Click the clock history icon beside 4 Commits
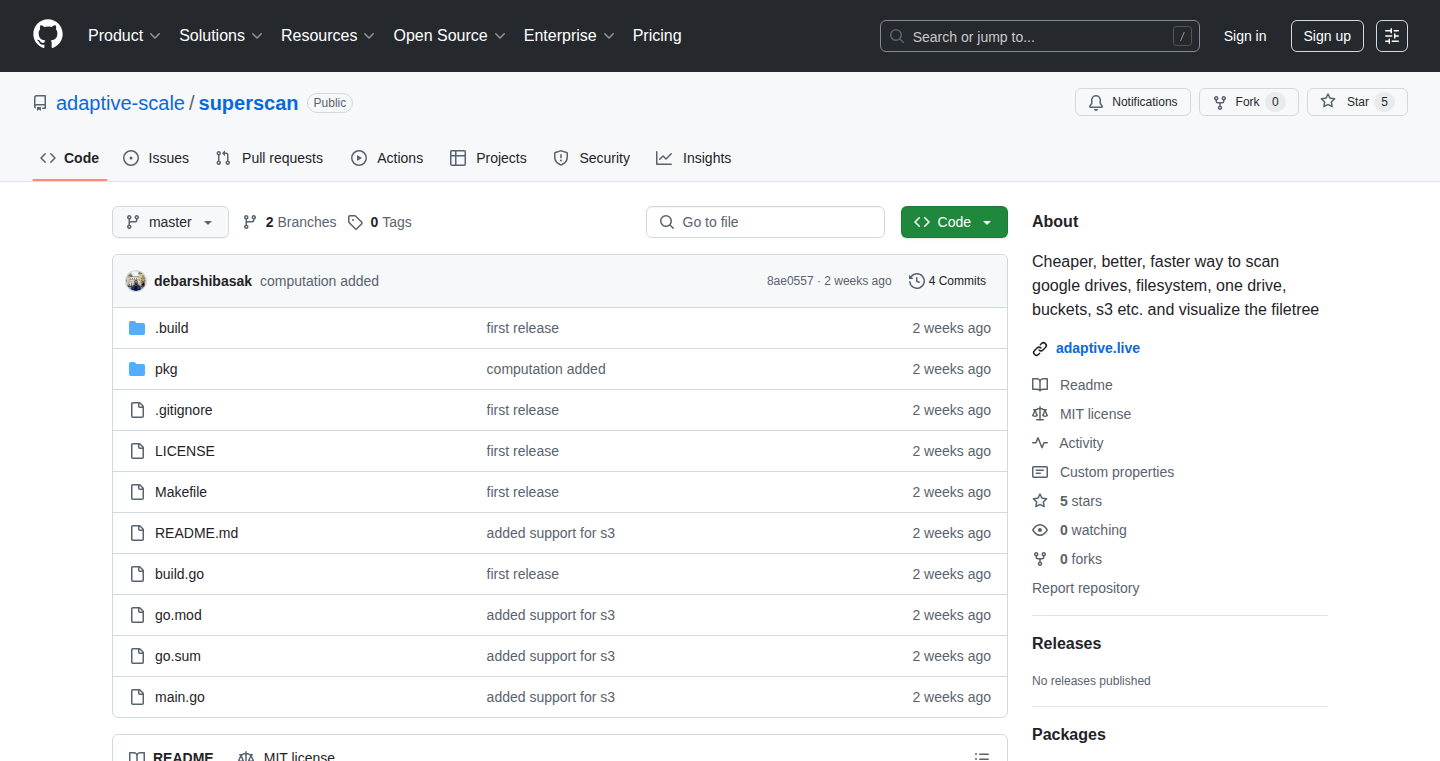 [916, 281]
